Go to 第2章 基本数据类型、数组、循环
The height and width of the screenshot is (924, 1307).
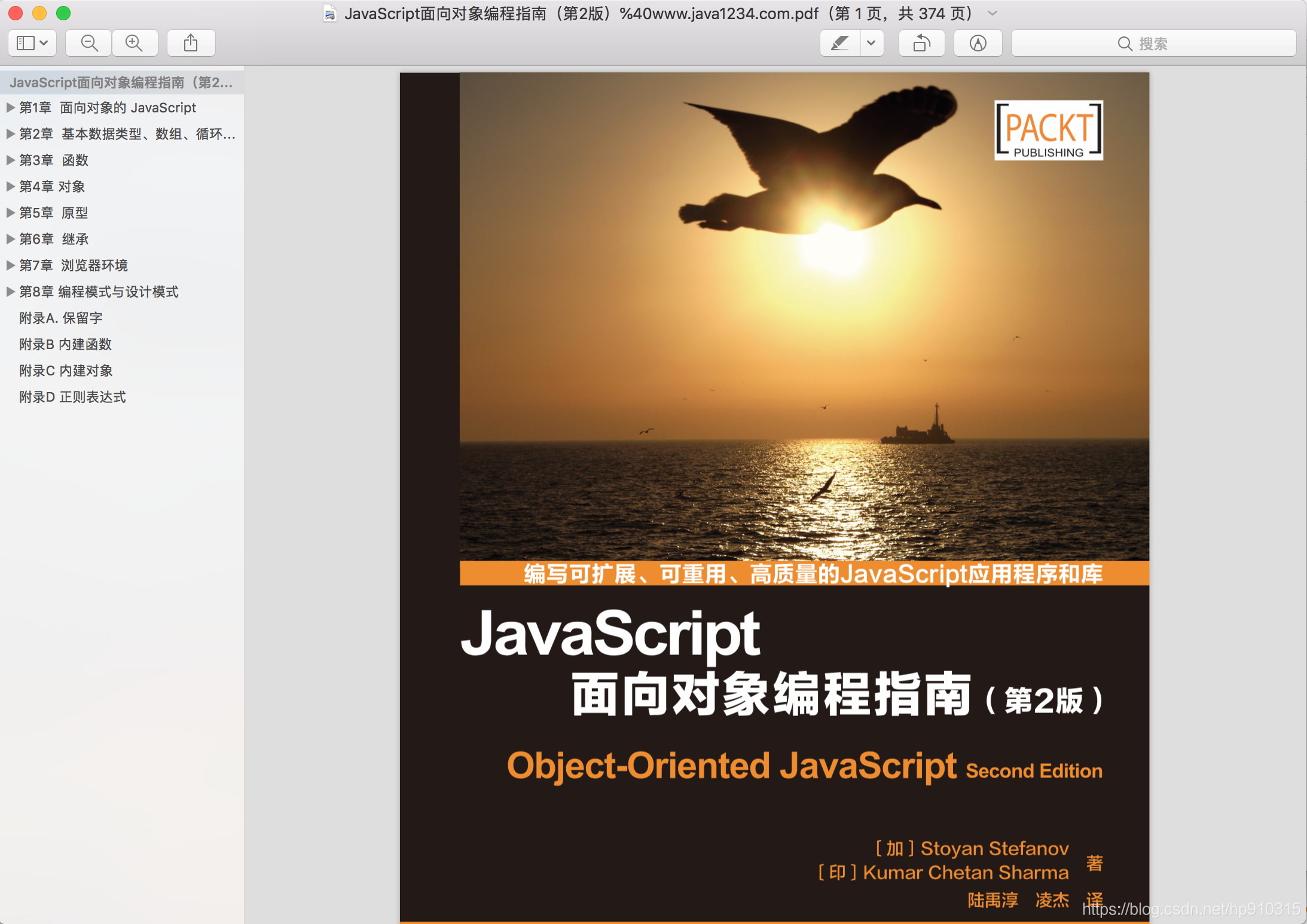pyautogui.click(x=127, y=134)
